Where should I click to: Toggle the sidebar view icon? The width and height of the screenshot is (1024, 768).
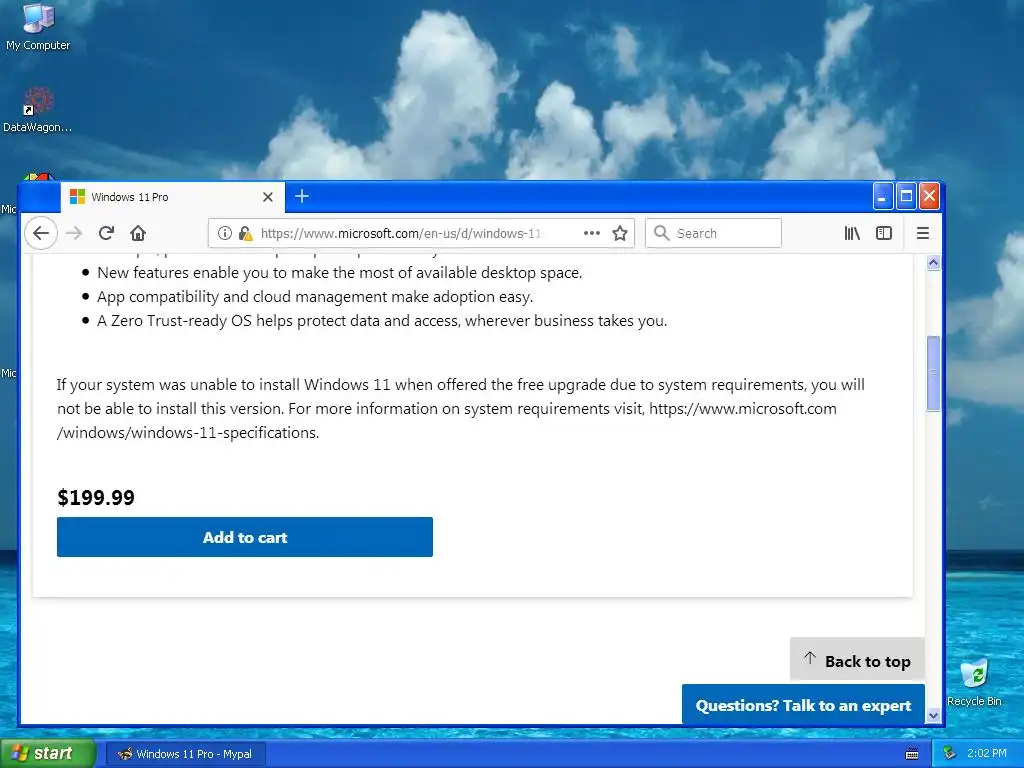(x=884, y=233)
